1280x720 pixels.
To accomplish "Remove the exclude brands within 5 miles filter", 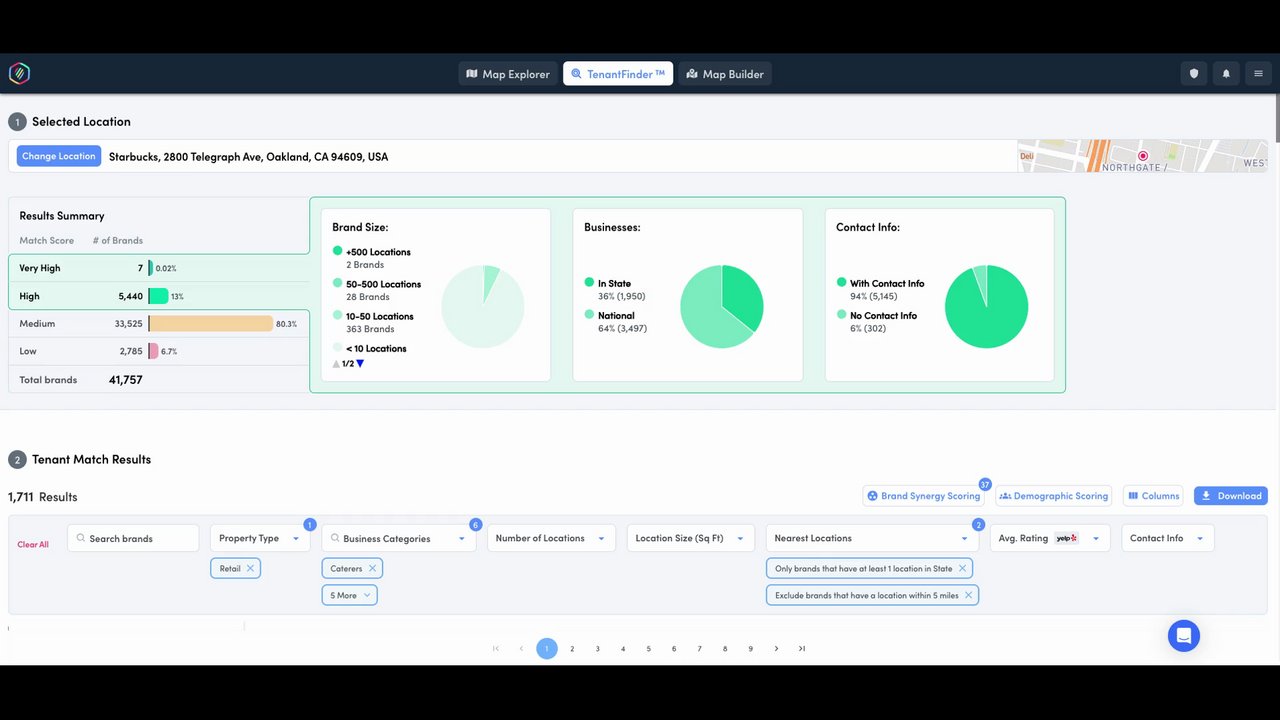I will 968,595.
